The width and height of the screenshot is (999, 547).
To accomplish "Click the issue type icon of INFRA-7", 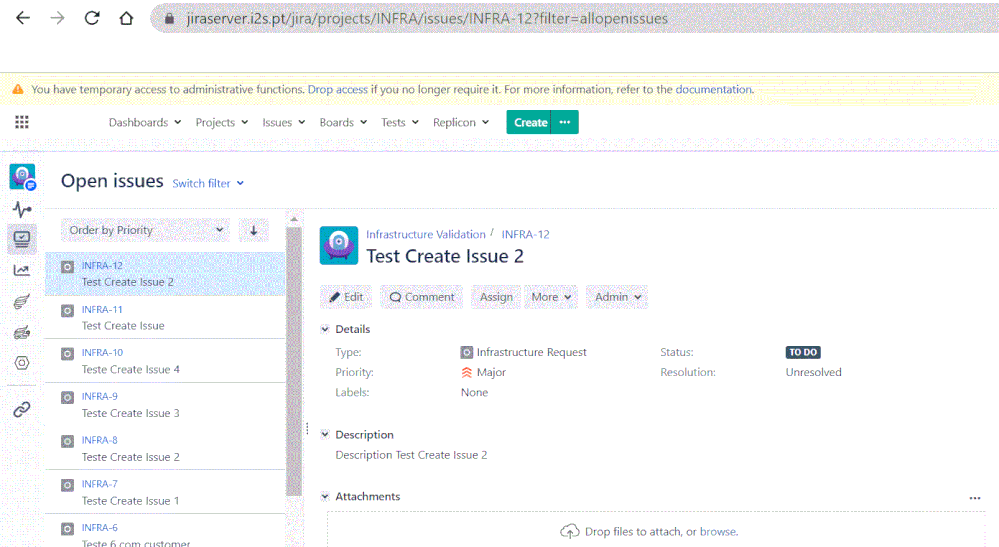I will 68,485.
